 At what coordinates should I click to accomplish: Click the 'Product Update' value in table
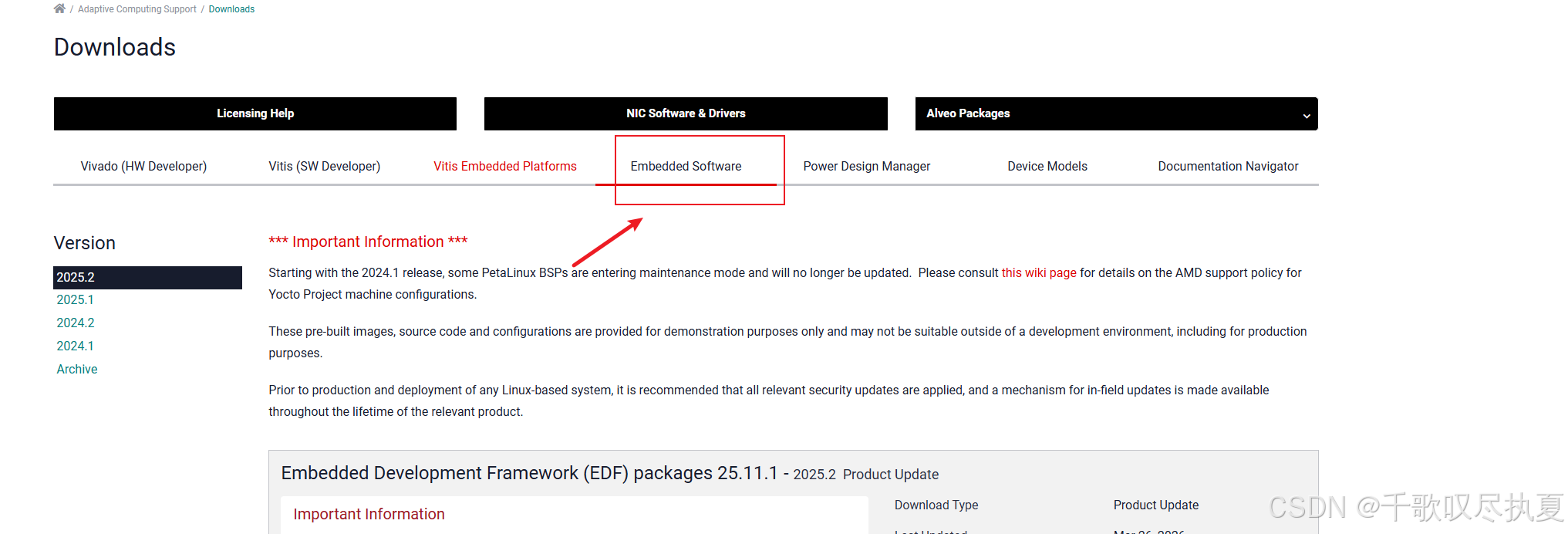click(1156, 505)
